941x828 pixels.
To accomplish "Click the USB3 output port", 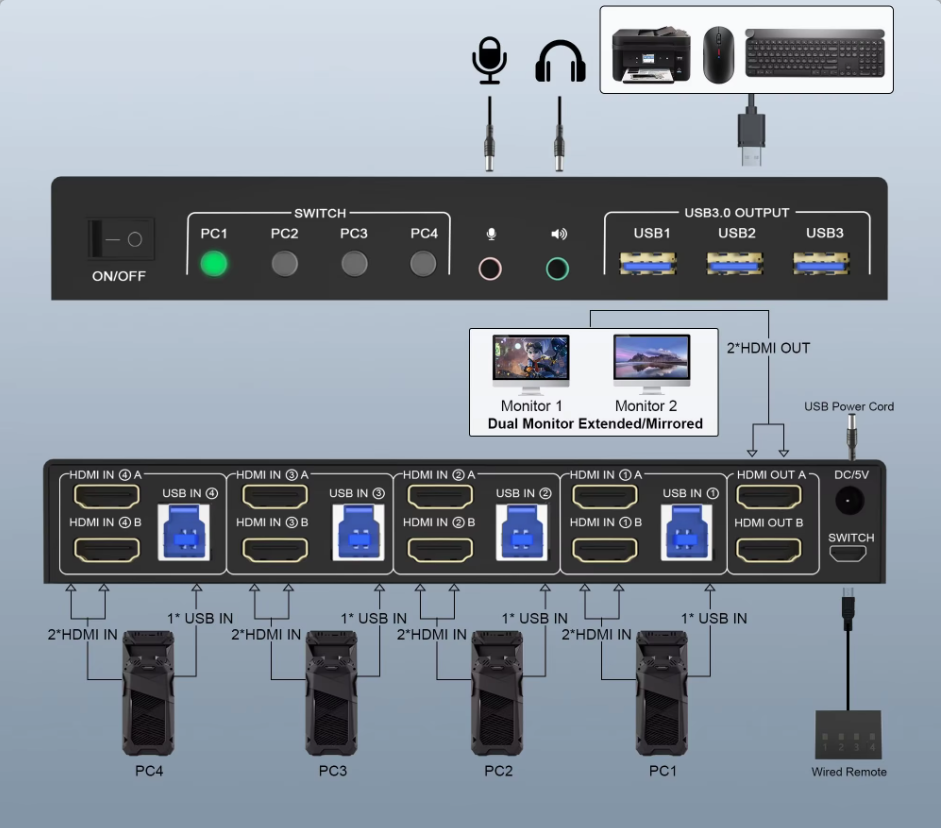I will pyautogui.click(x=823, y=264).
